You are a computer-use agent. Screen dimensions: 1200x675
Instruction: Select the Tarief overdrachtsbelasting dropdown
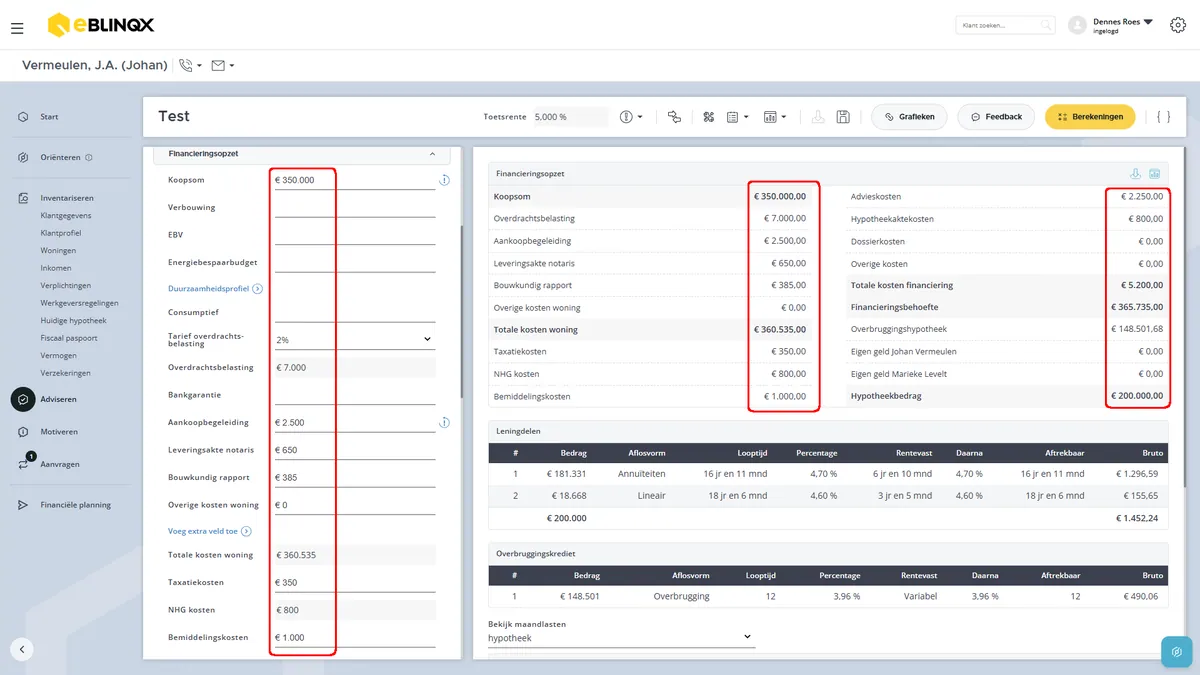[x=355, y=340]
